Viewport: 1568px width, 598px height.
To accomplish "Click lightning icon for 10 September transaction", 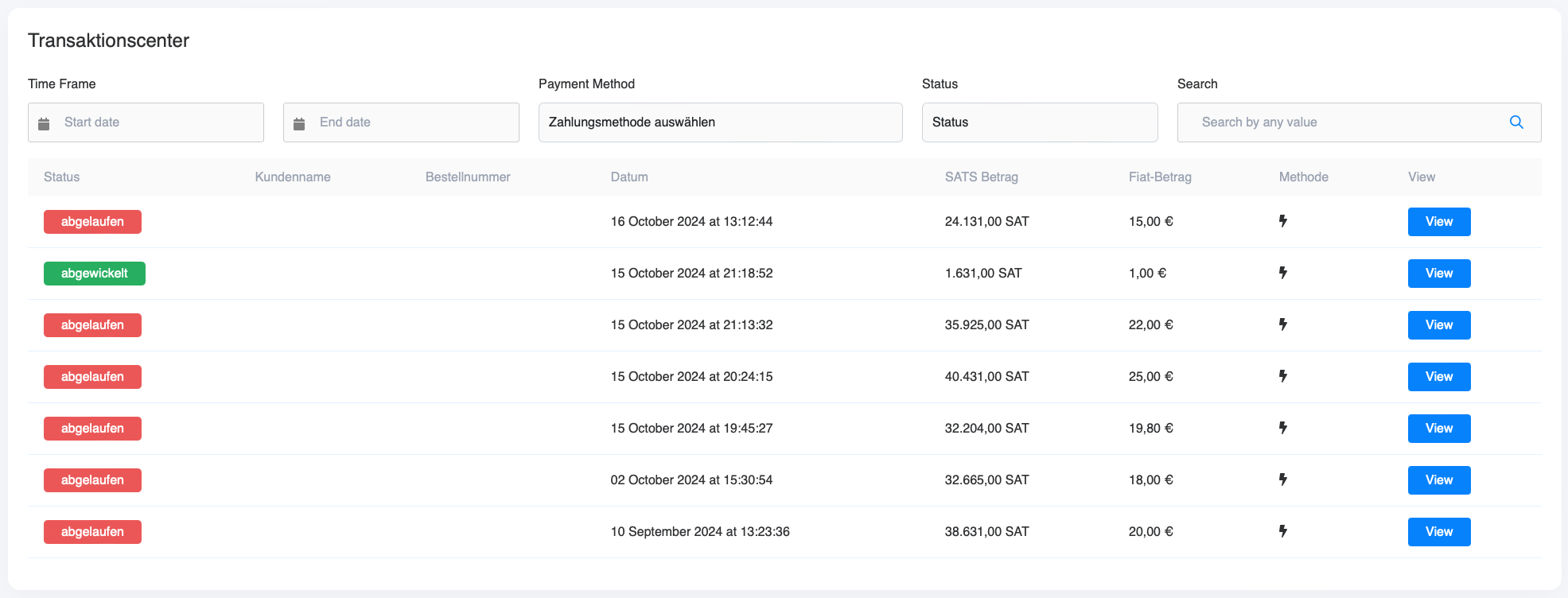I will click(x=1282, y=531).
